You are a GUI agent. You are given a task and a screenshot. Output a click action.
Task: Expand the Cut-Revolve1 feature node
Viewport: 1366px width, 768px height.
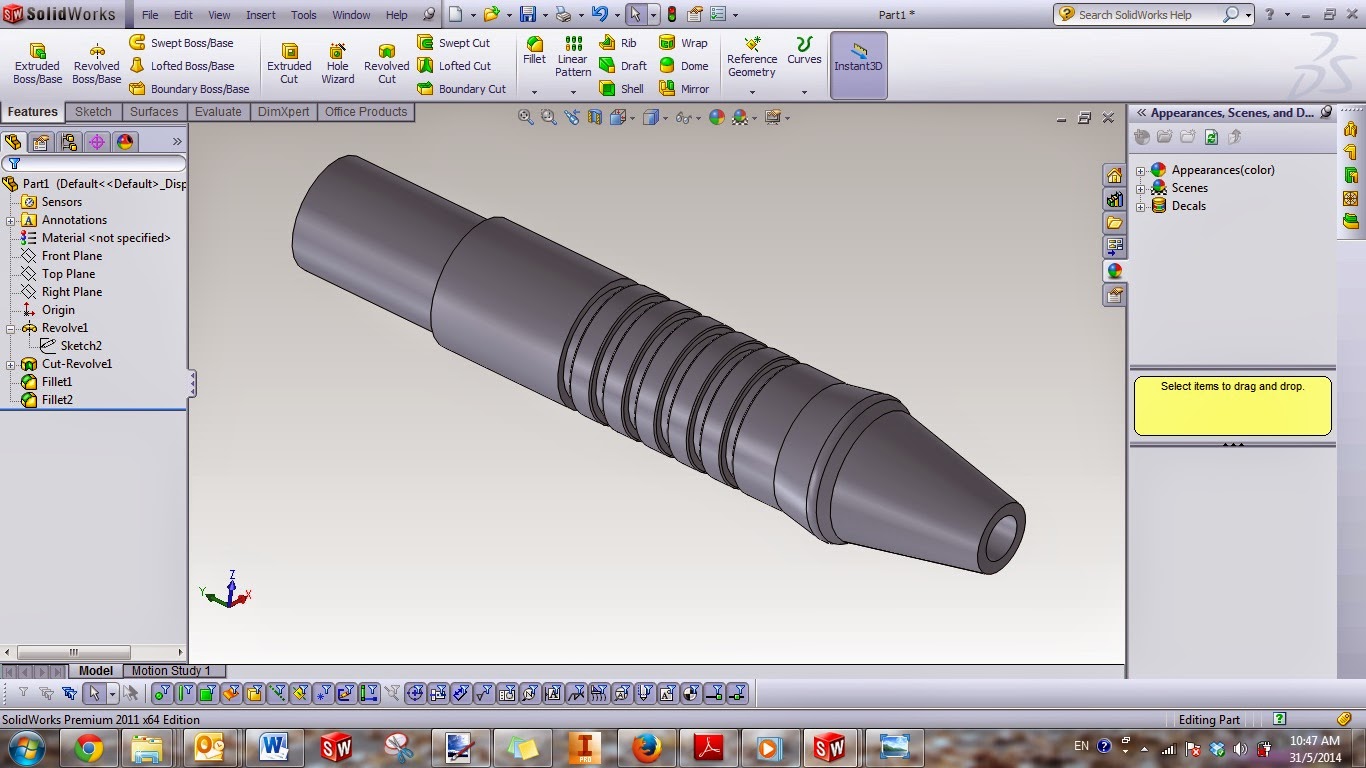click(x=11, y=364)
